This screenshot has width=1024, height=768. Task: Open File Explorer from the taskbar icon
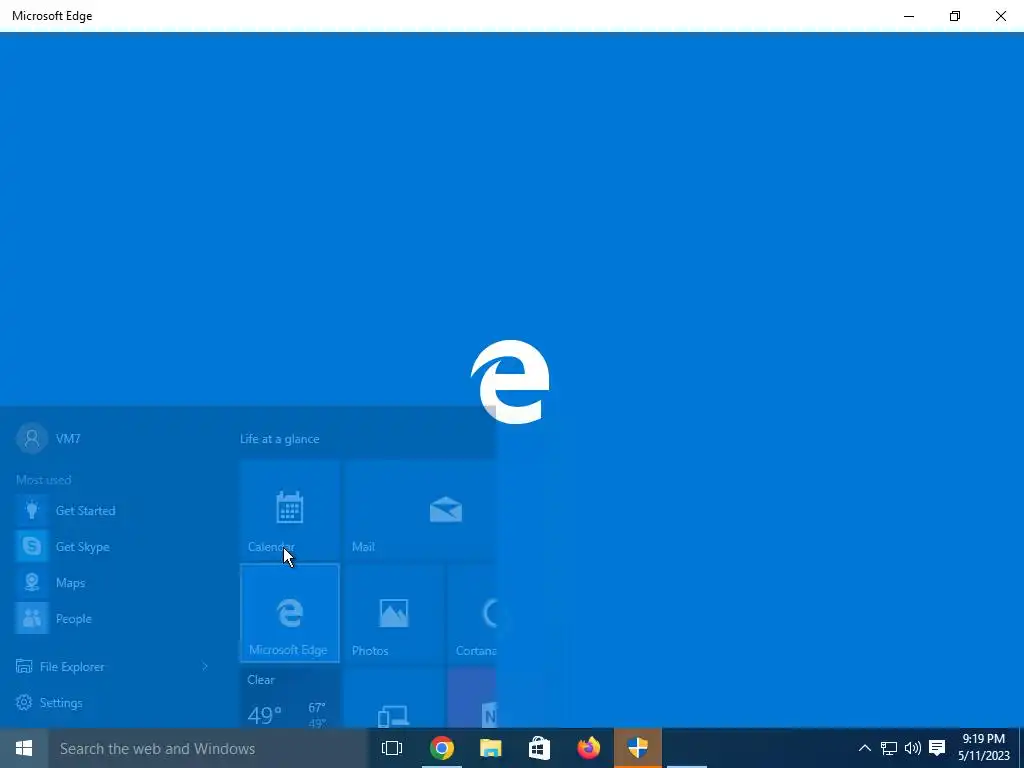490,748
